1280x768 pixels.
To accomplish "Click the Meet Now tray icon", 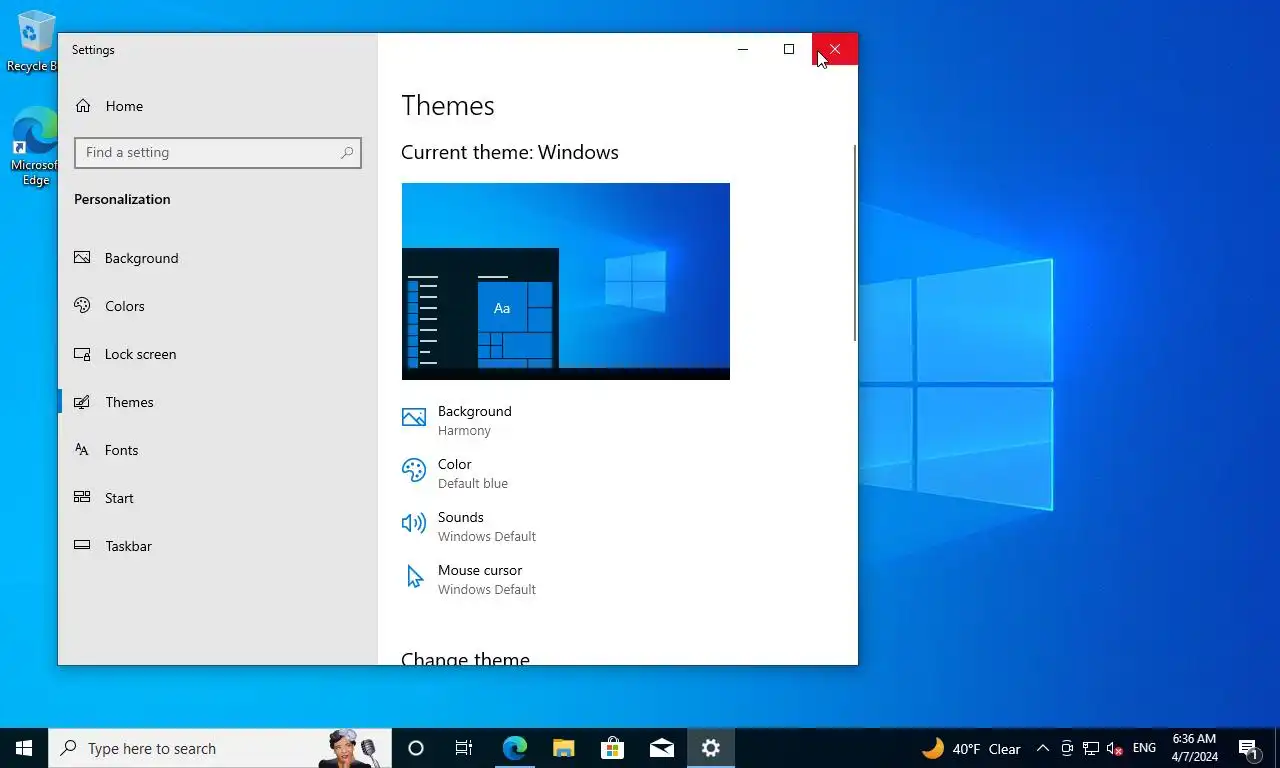I will 1067,748.
